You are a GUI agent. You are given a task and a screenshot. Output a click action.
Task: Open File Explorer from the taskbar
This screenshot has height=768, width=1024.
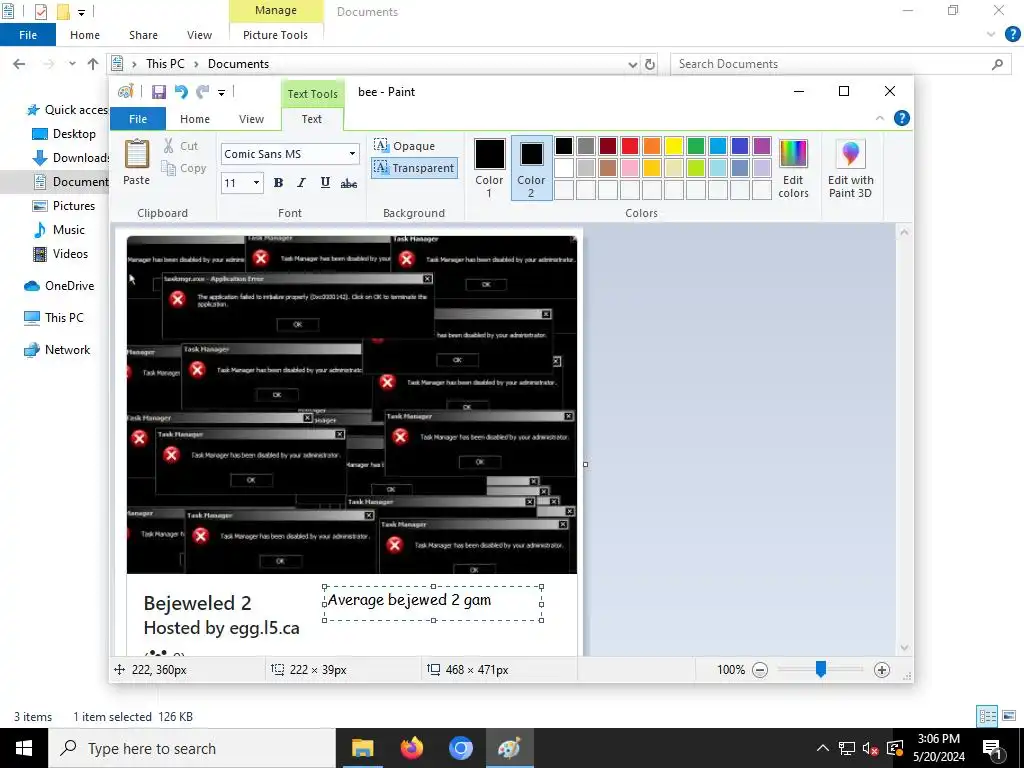click(362, 748)
